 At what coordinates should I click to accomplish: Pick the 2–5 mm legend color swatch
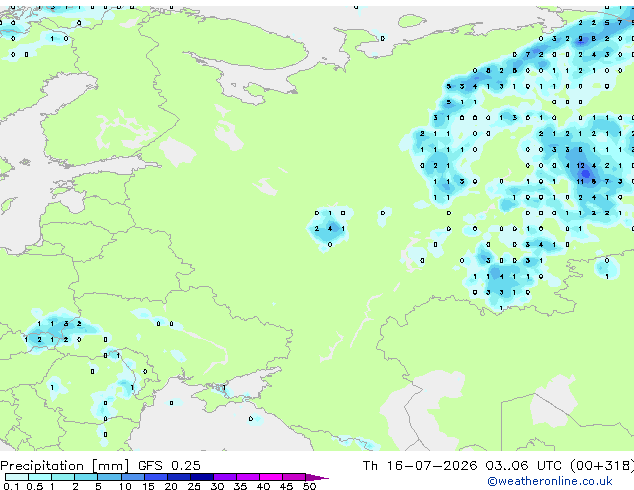pyautogui.click(x=86, y=477)
